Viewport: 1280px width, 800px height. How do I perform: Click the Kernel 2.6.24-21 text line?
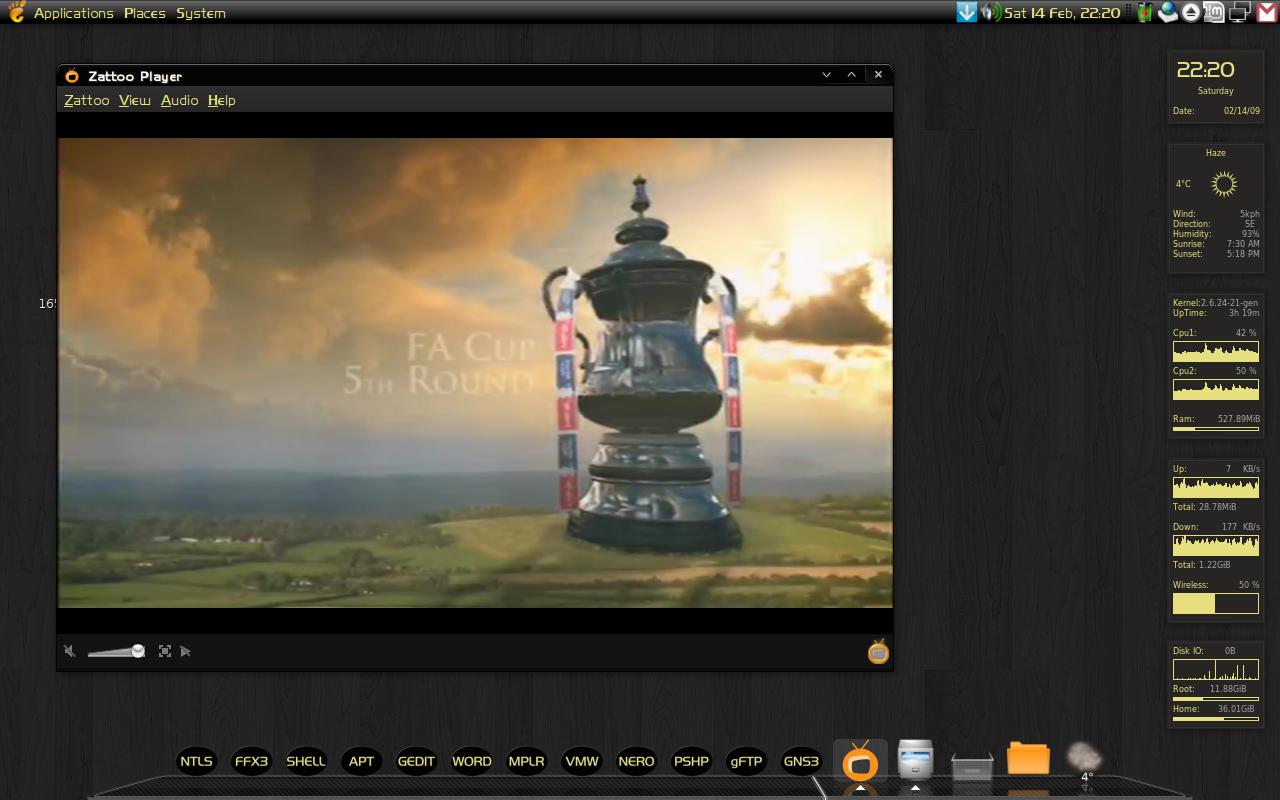1215,303
